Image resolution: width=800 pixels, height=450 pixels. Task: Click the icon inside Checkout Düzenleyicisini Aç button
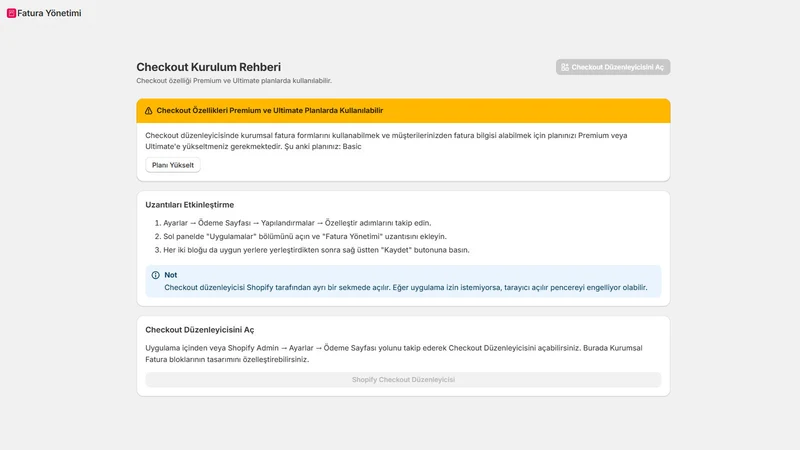coord(565,67)
